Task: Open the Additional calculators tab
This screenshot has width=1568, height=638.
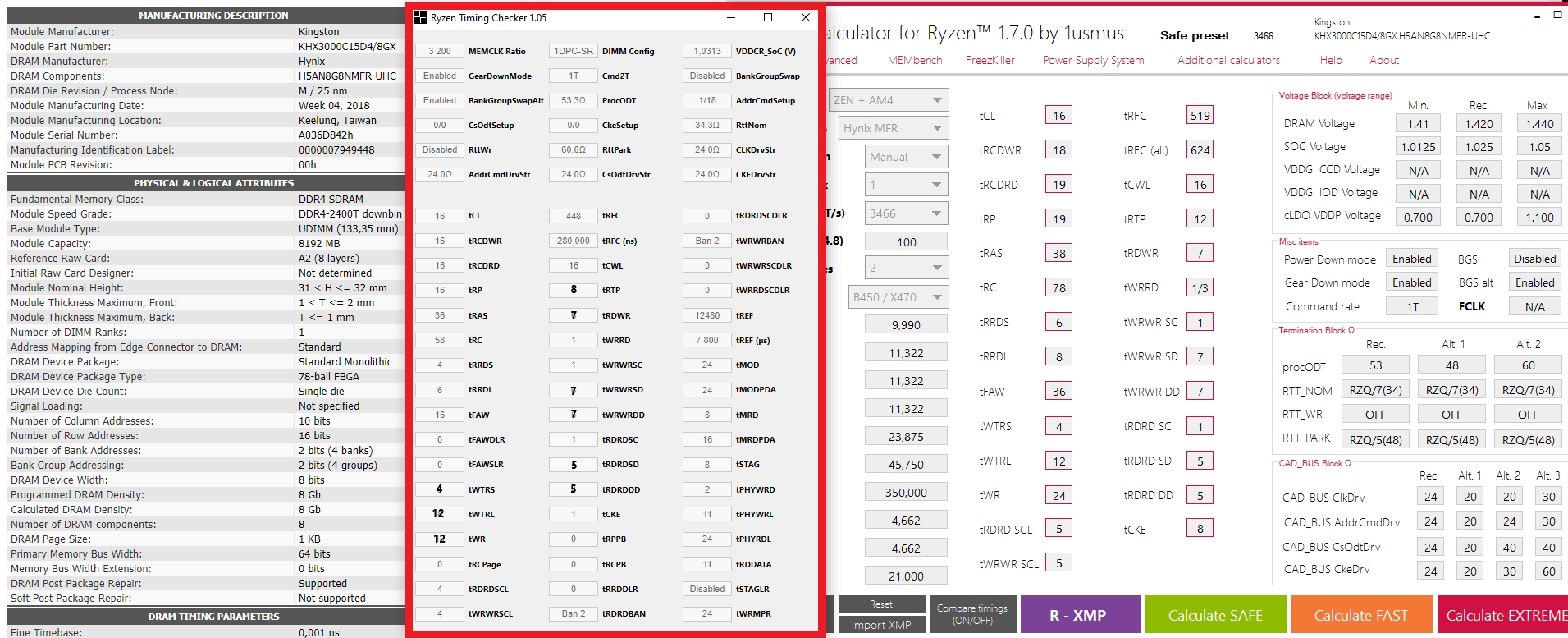Action: click(x=1228, y=60)
